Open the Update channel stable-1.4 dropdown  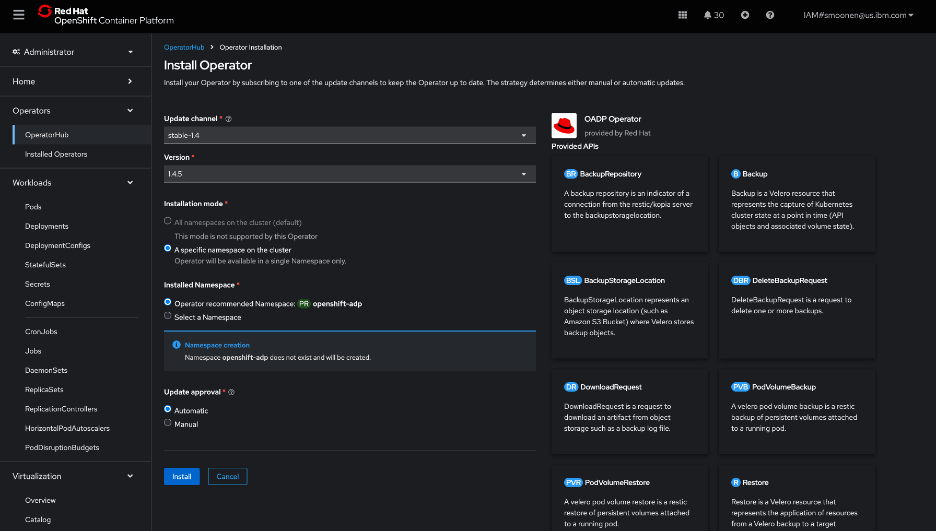click(349, 135)
